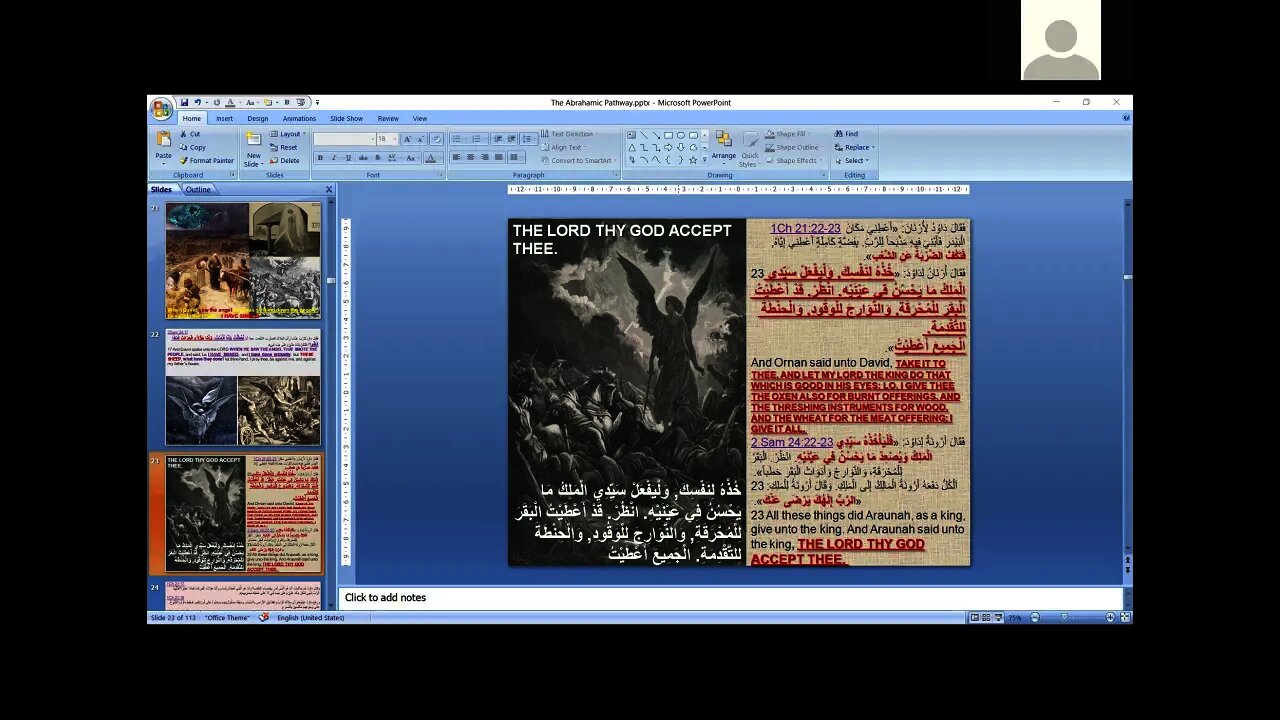Click Shape Effects

(x=794, y=160)
